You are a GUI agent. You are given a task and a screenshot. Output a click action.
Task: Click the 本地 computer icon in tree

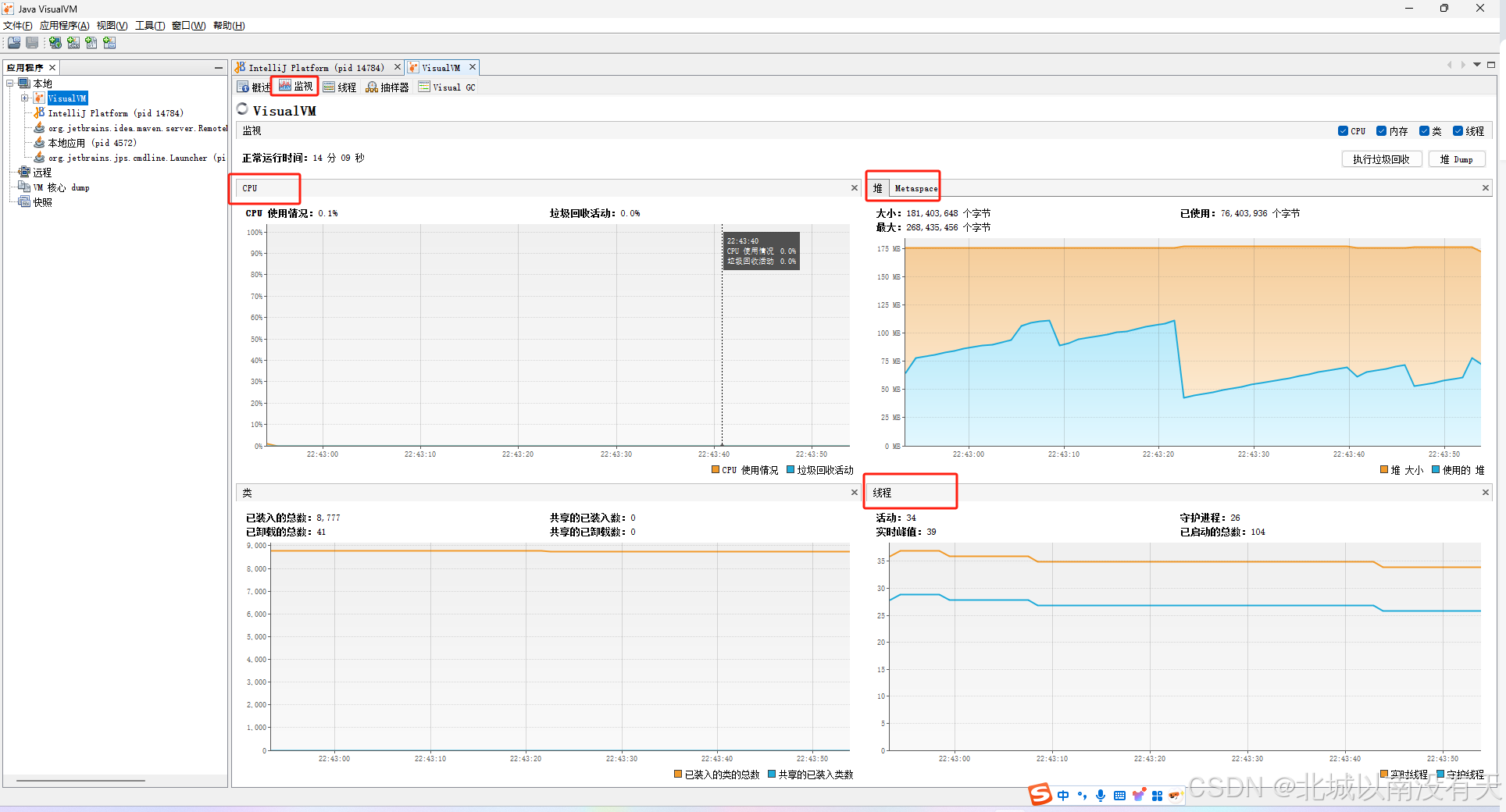pos(24,84)
